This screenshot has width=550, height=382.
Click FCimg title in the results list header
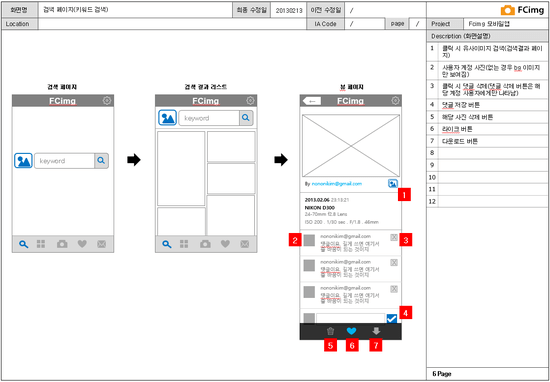[206, 101]
